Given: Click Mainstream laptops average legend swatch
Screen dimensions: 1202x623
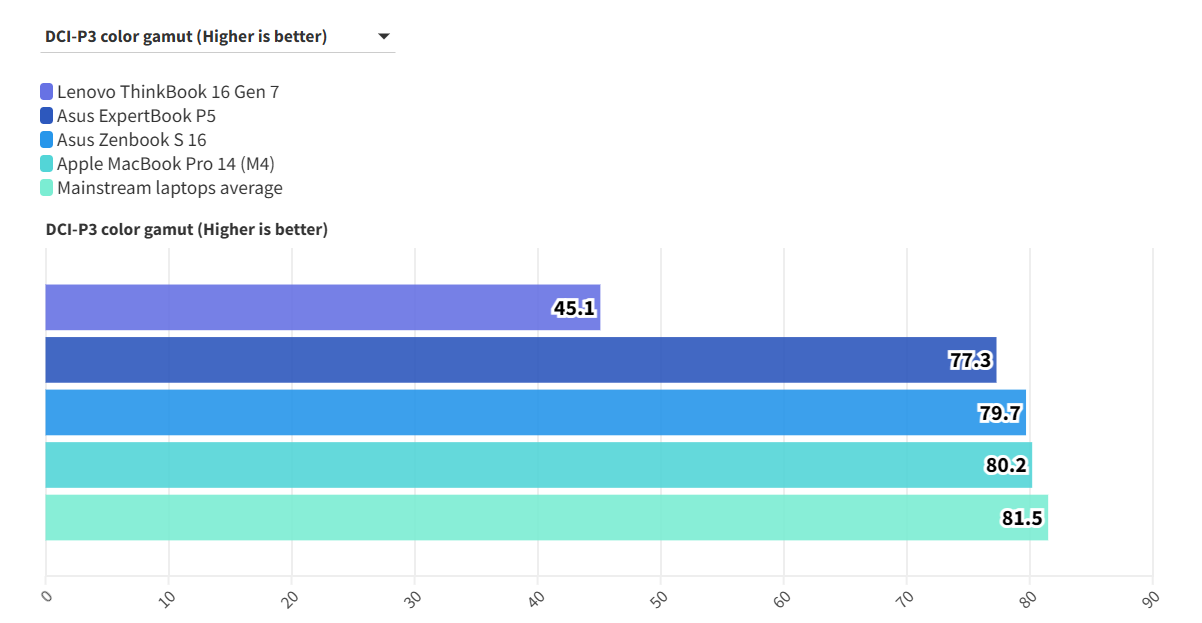Looking at the screenshot, I should point(47,188).
